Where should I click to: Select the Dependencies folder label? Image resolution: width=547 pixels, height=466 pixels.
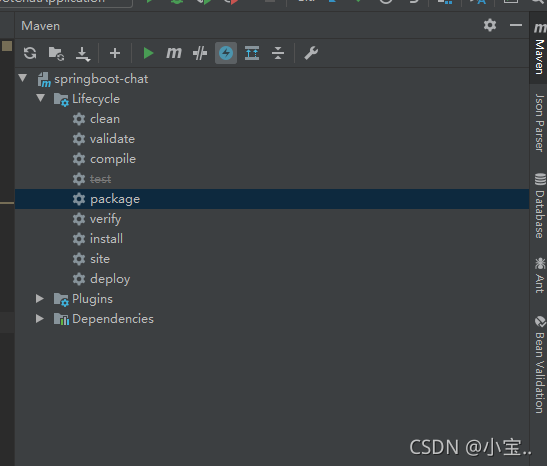coord(113,319)
